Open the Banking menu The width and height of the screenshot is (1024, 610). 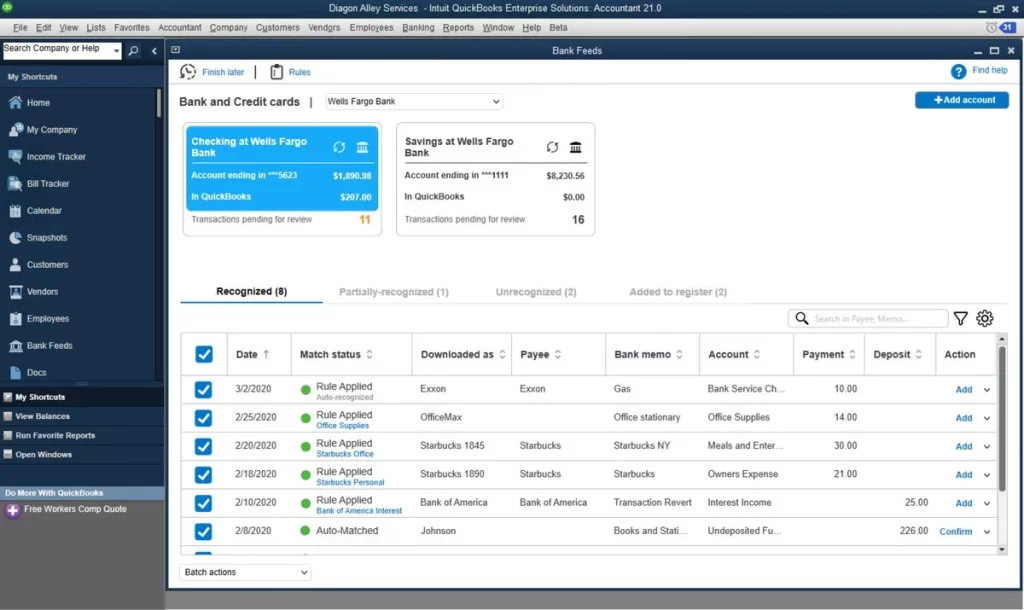coord(417,27)
